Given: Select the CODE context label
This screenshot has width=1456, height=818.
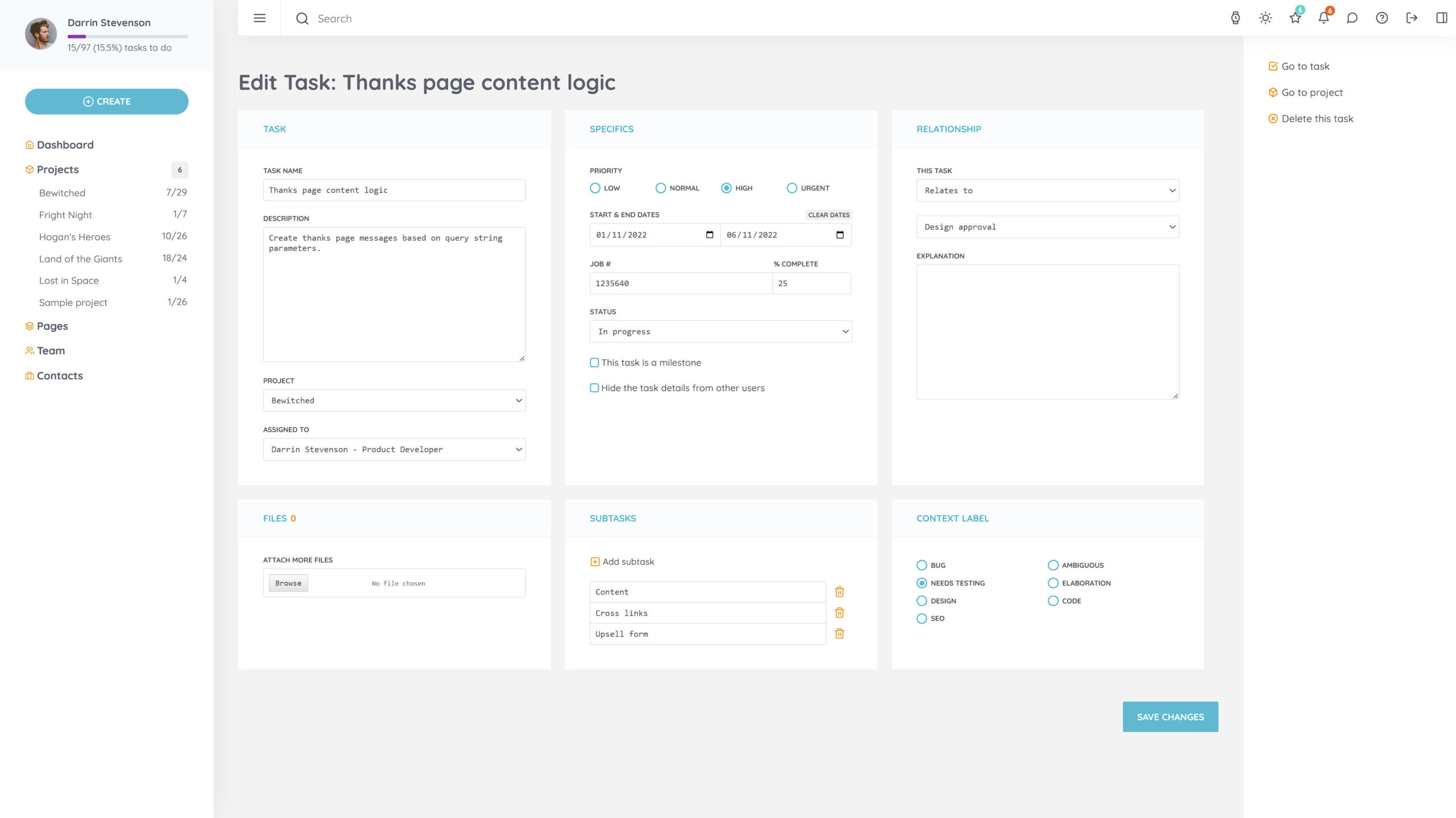Looking at the screenshot, I should point(1053,600).
